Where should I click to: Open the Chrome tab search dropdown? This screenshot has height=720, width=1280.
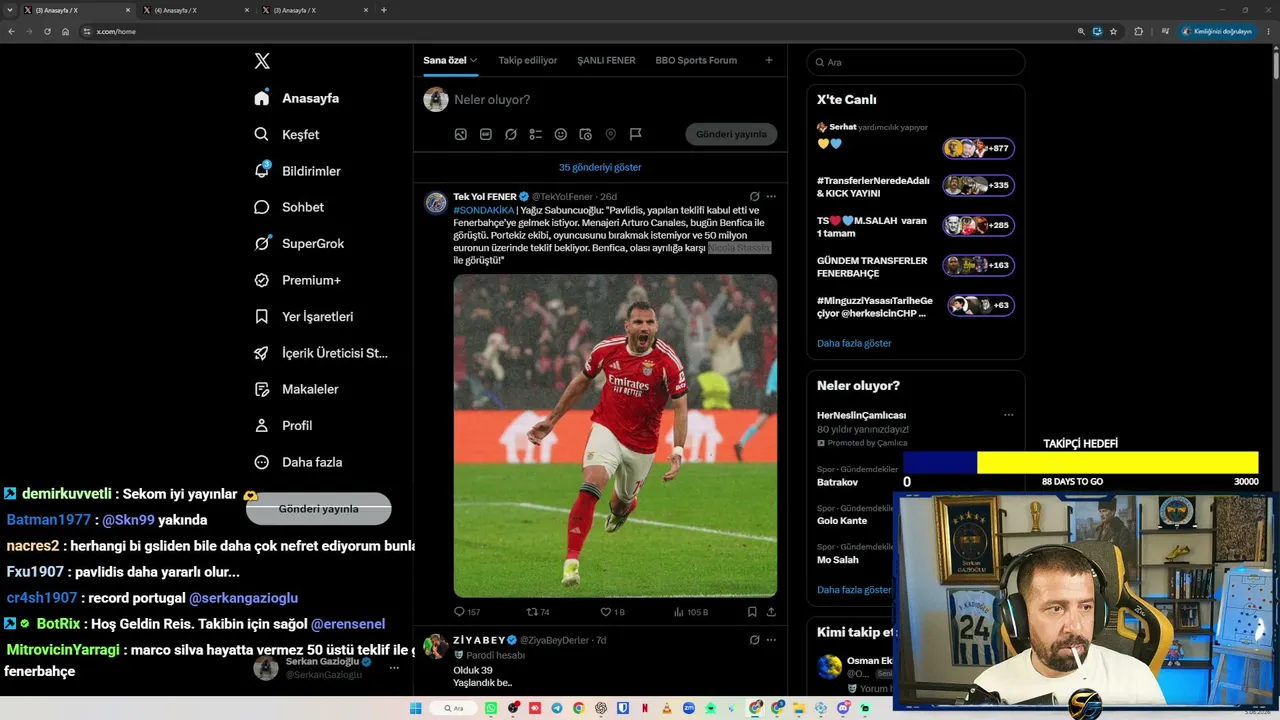click(12, 10)
